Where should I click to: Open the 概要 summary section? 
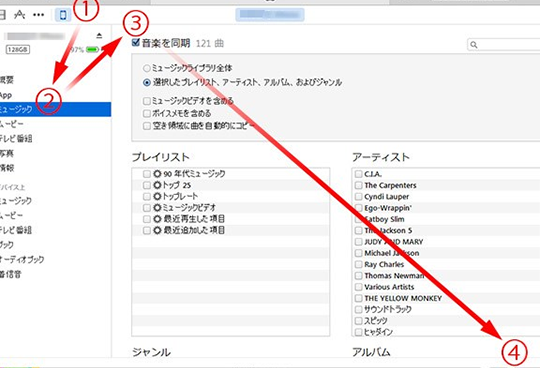[6, 80]
